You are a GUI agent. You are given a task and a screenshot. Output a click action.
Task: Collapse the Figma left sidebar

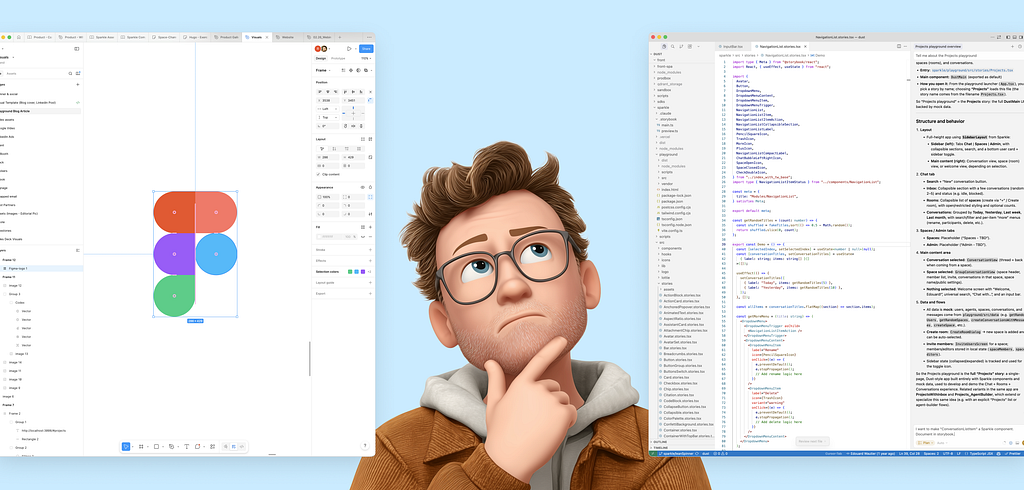[77, 48]
